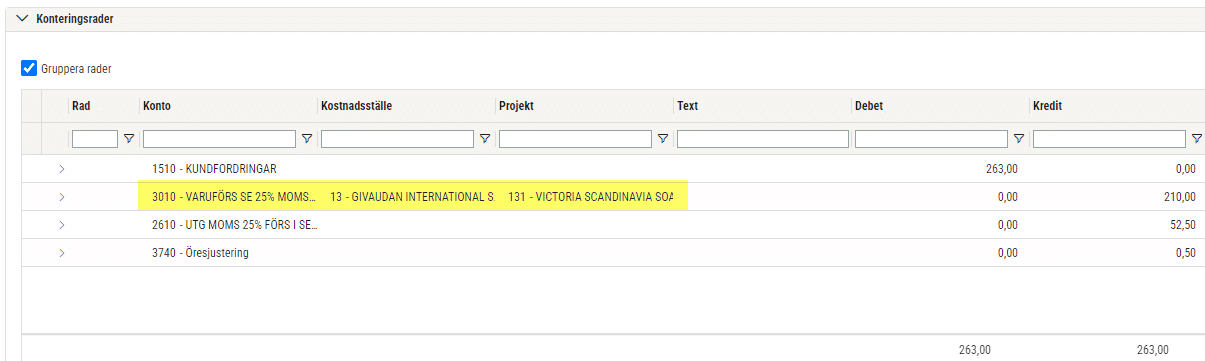Sort by the Text column header
Screen dimensions: 1205x361
(687, 106)
